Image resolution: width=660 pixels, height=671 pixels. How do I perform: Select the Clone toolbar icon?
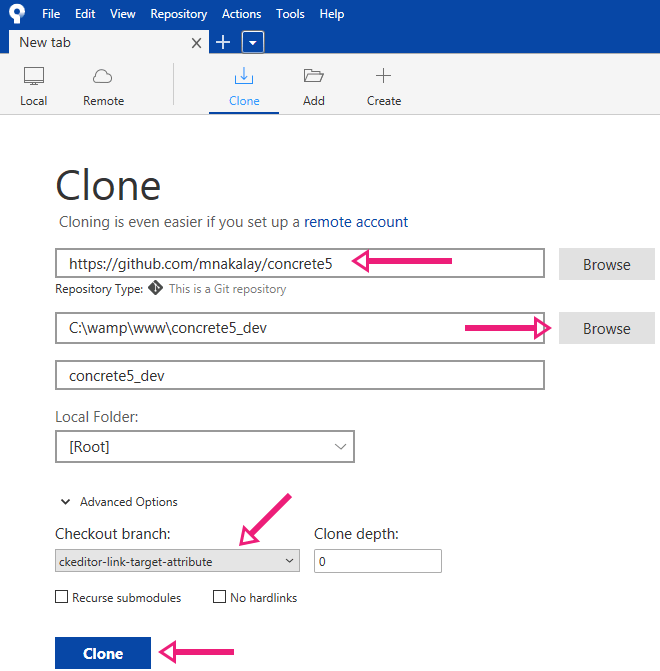[x=244, y=76]
